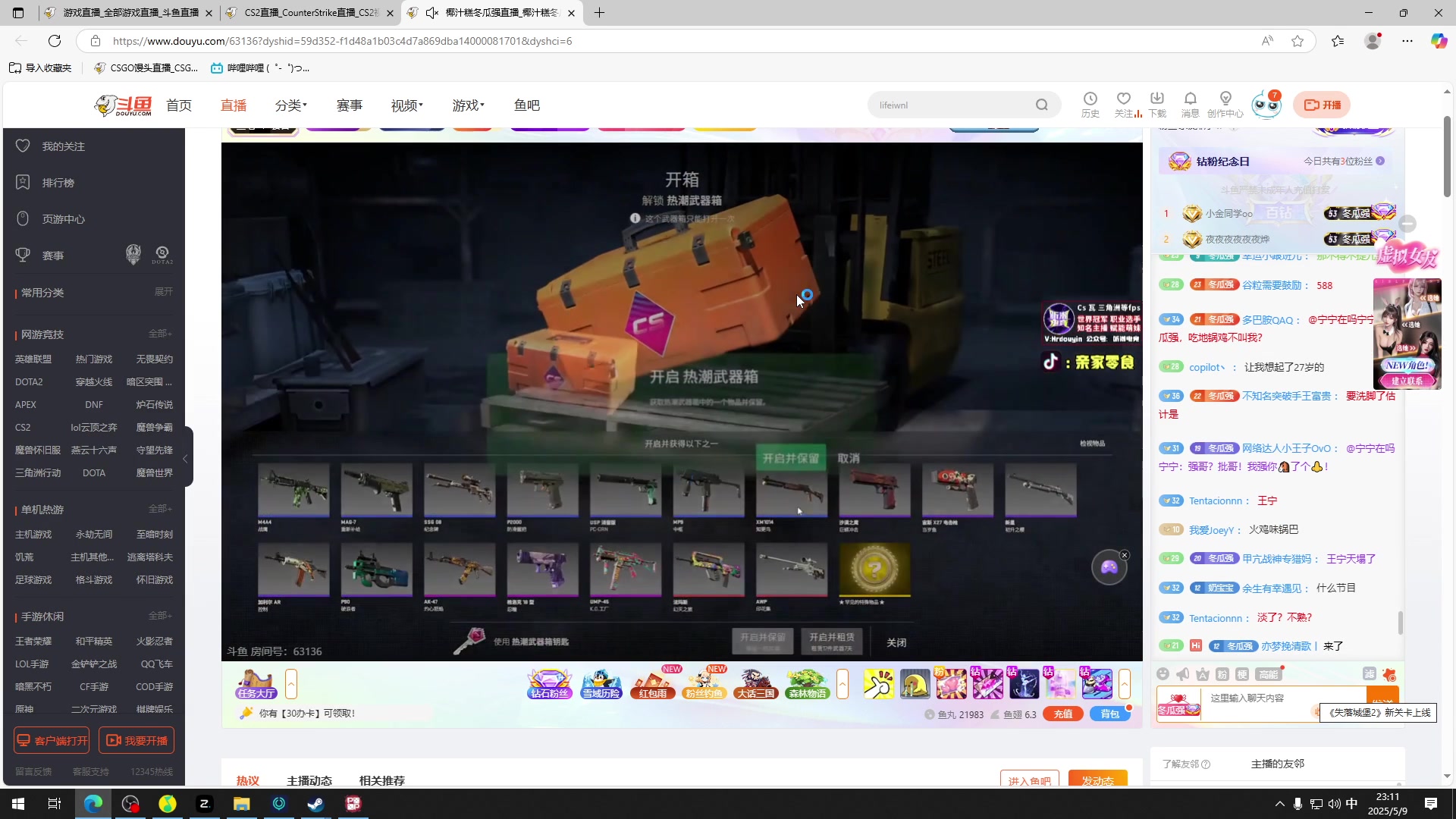1456x819 pixels.
Task: Expand the 游戏 games dropdown
Action: (469, 105)
